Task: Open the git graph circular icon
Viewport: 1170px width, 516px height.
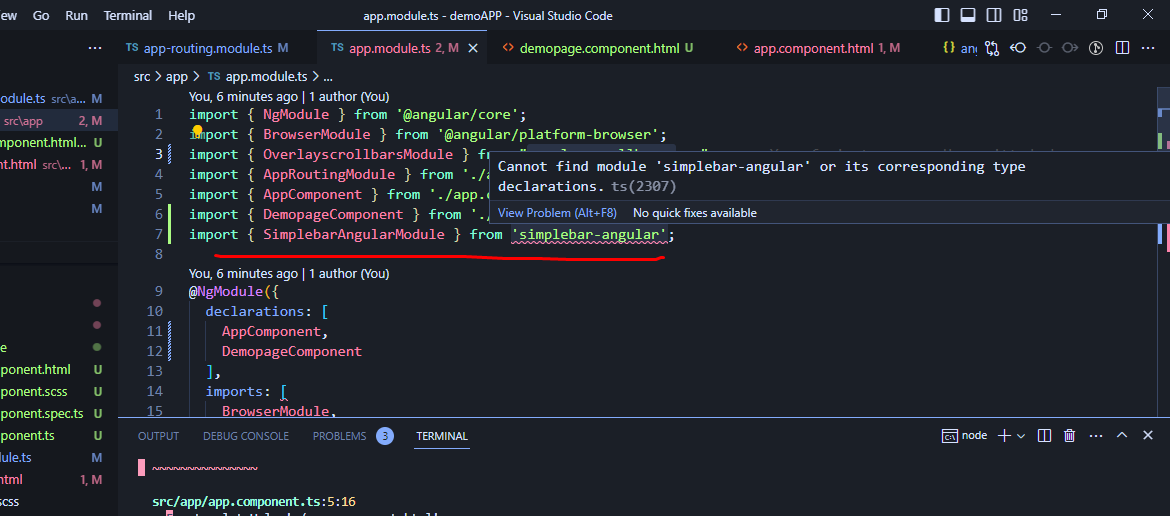Action: (1096, 48)
